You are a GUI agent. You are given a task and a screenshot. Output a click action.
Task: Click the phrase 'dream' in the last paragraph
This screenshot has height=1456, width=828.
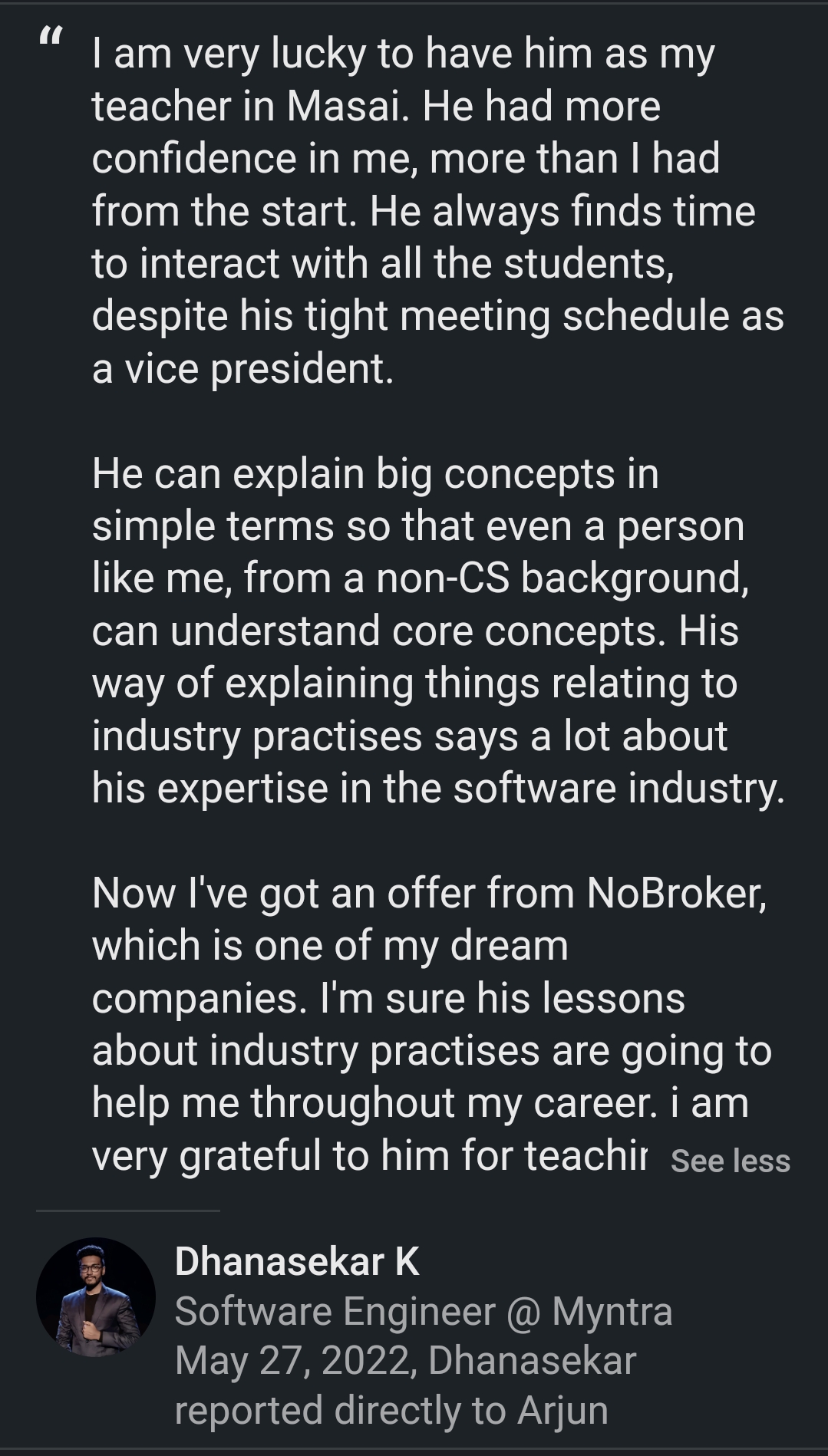point(509,945)
